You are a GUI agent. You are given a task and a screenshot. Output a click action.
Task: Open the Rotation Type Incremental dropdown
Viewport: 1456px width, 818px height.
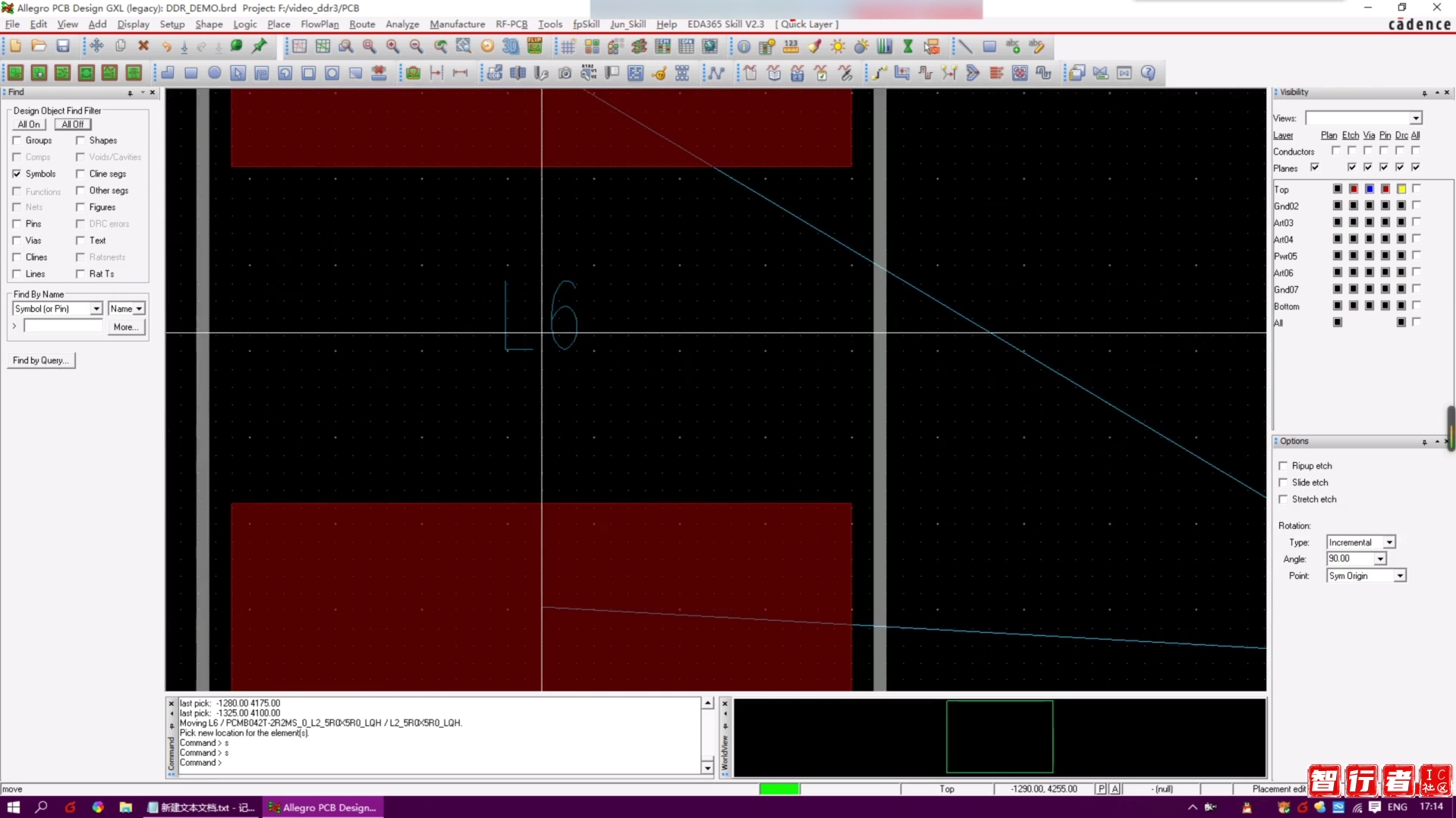pyautogui.click(x=1389, y=543)
